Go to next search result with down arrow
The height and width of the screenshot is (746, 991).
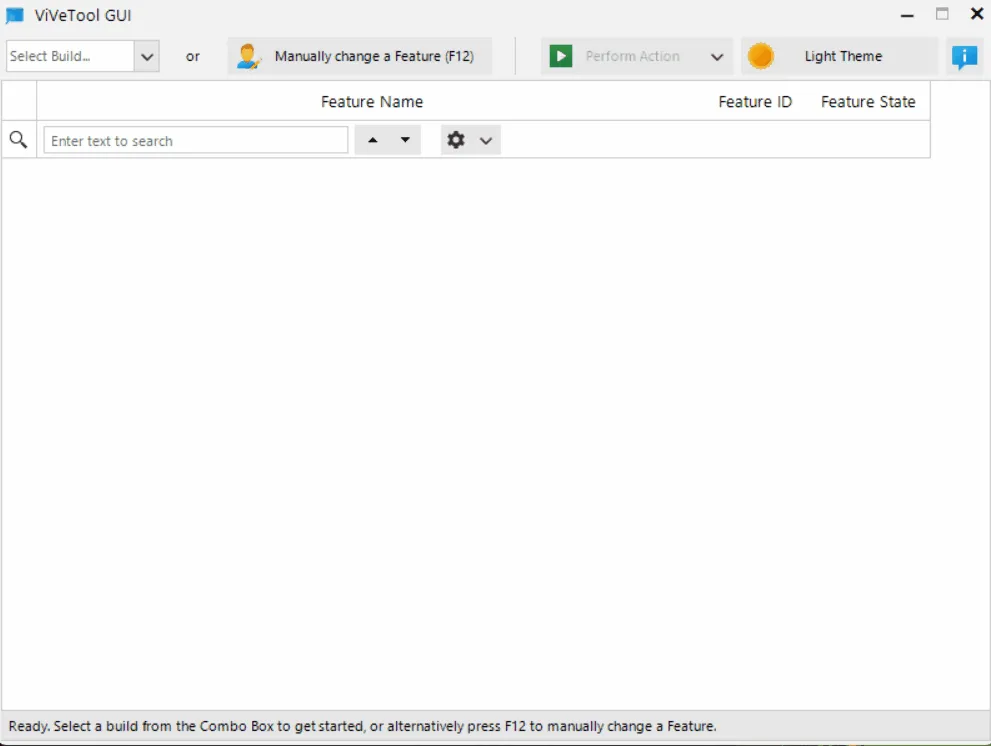tap(405, 140)
